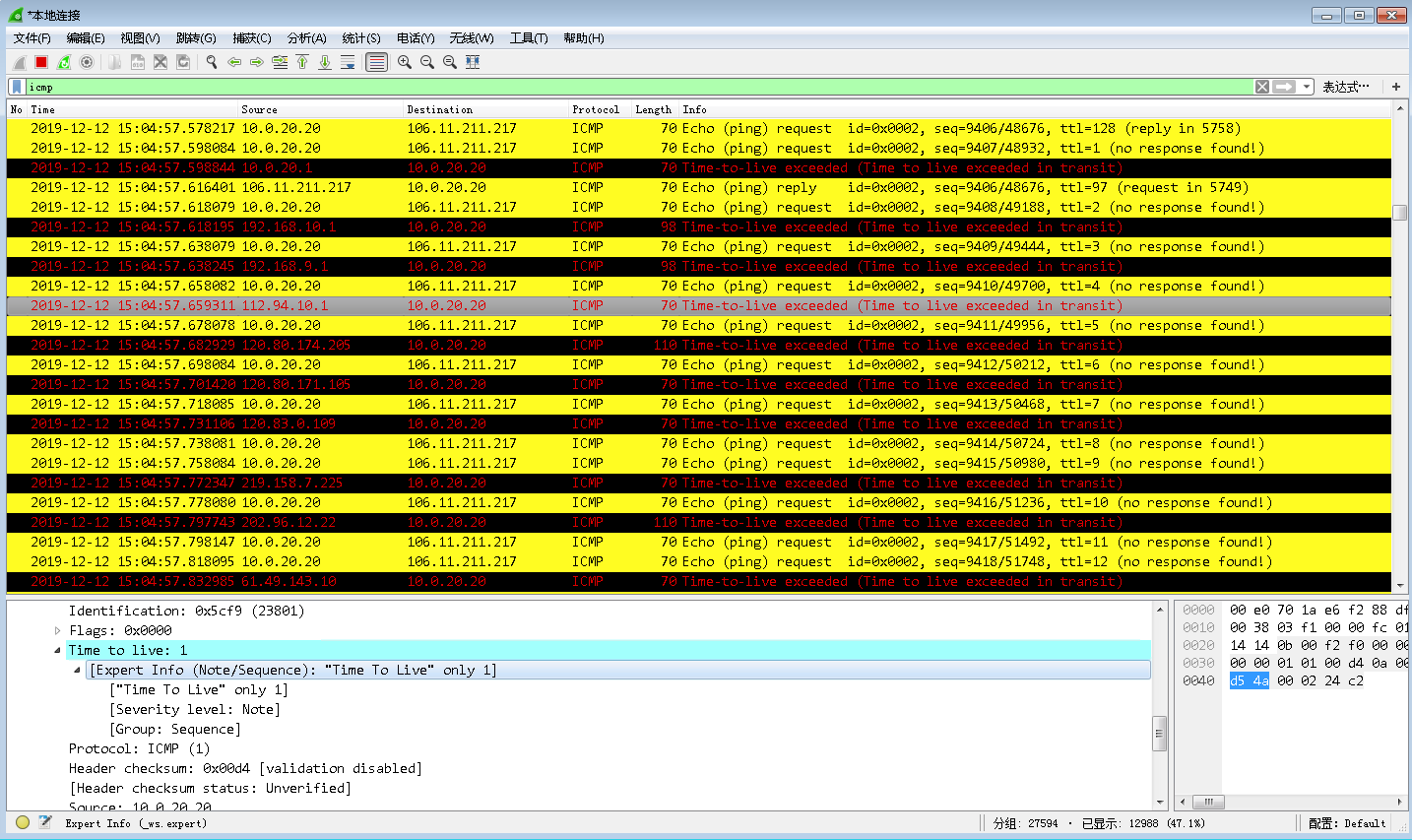Viewport: 1412px width, 840px height.
Task: Go to the previous packet arrow
Action: pyautogui.click(x=234, y=62)
